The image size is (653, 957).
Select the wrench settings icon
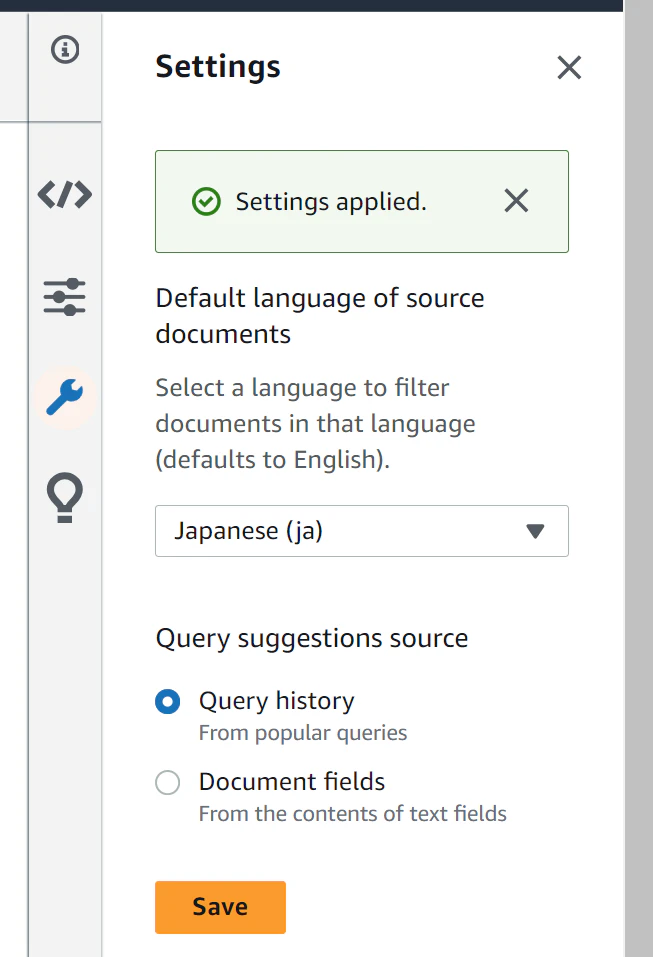point(65,397)
